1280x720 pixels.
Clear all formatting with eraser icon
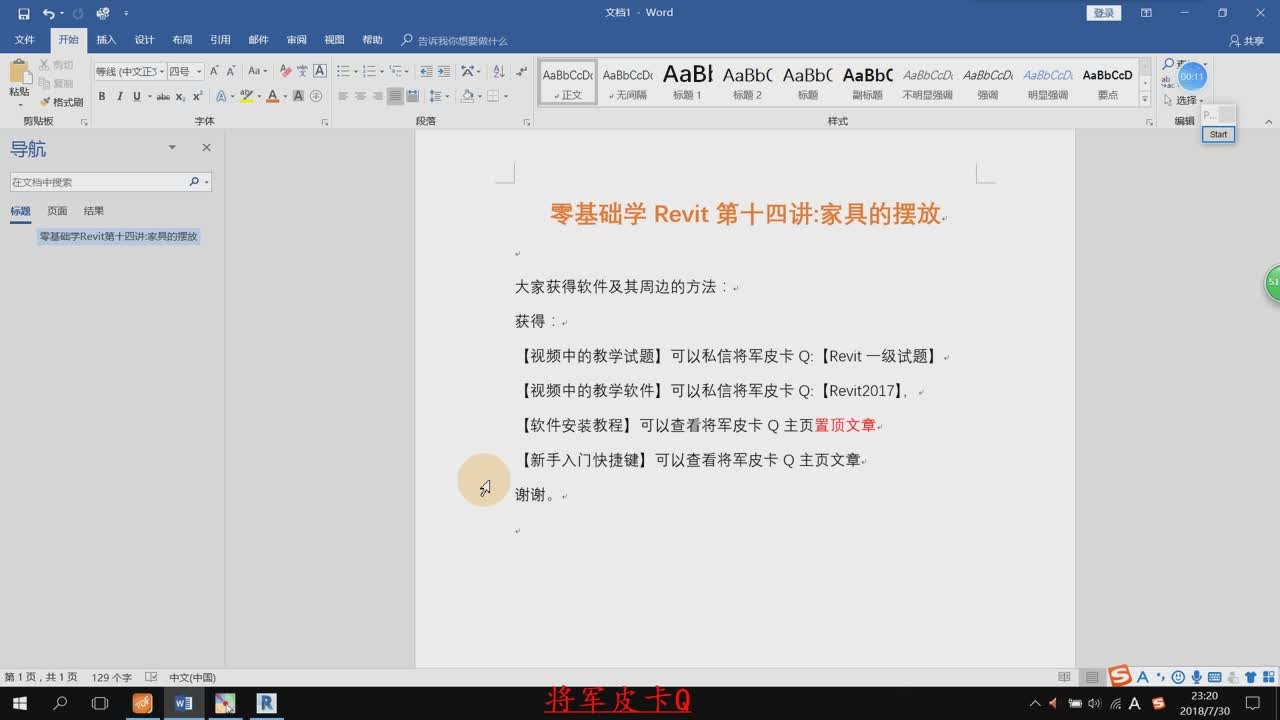(285, 71)
